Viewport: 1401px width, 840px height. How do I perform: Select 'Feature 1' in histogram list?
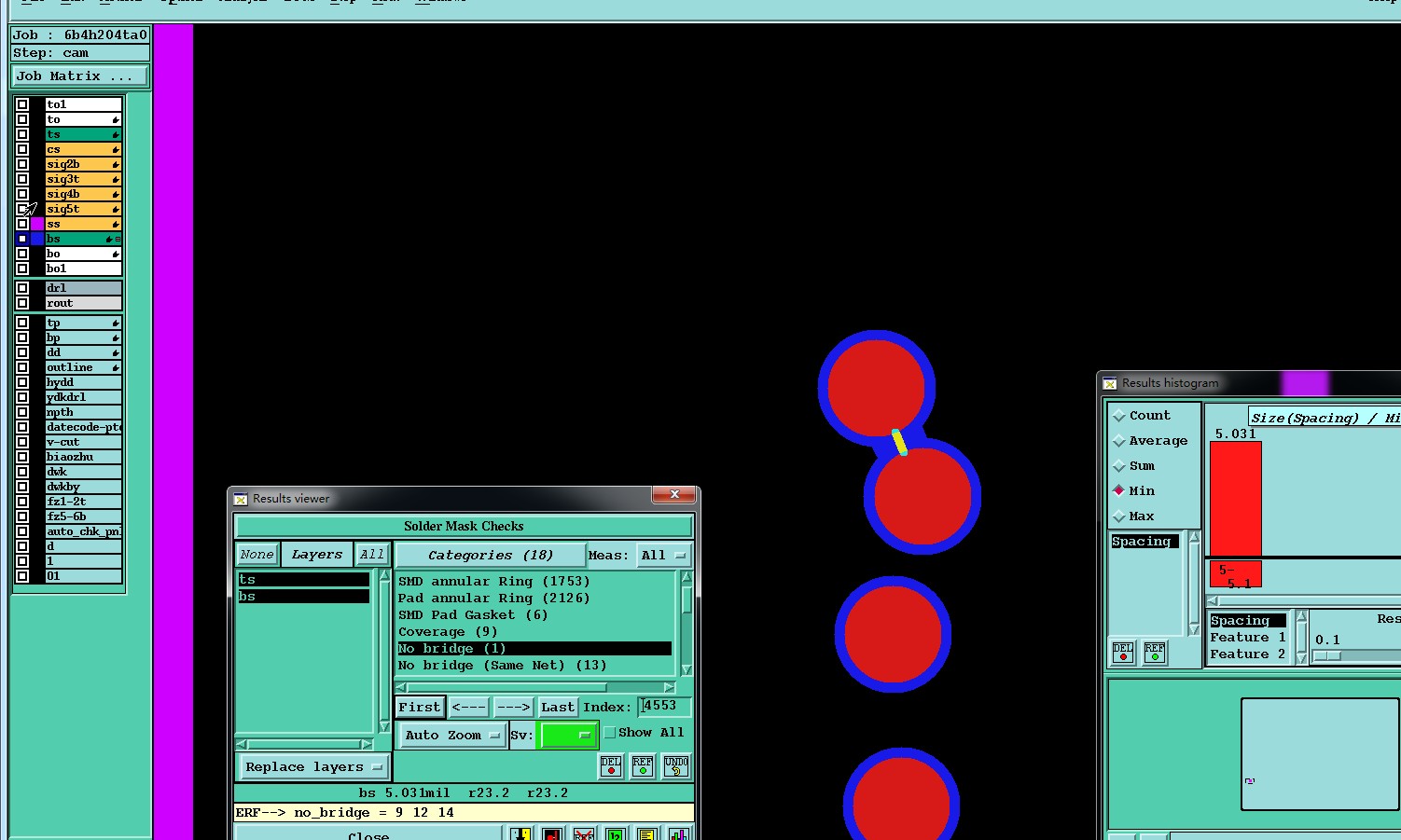(1248, 638)
